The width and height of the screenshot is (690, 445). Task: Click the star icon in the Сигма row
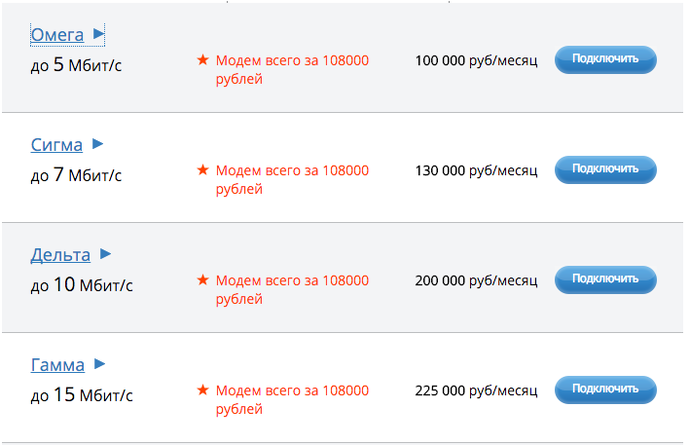tap(203, 171)
